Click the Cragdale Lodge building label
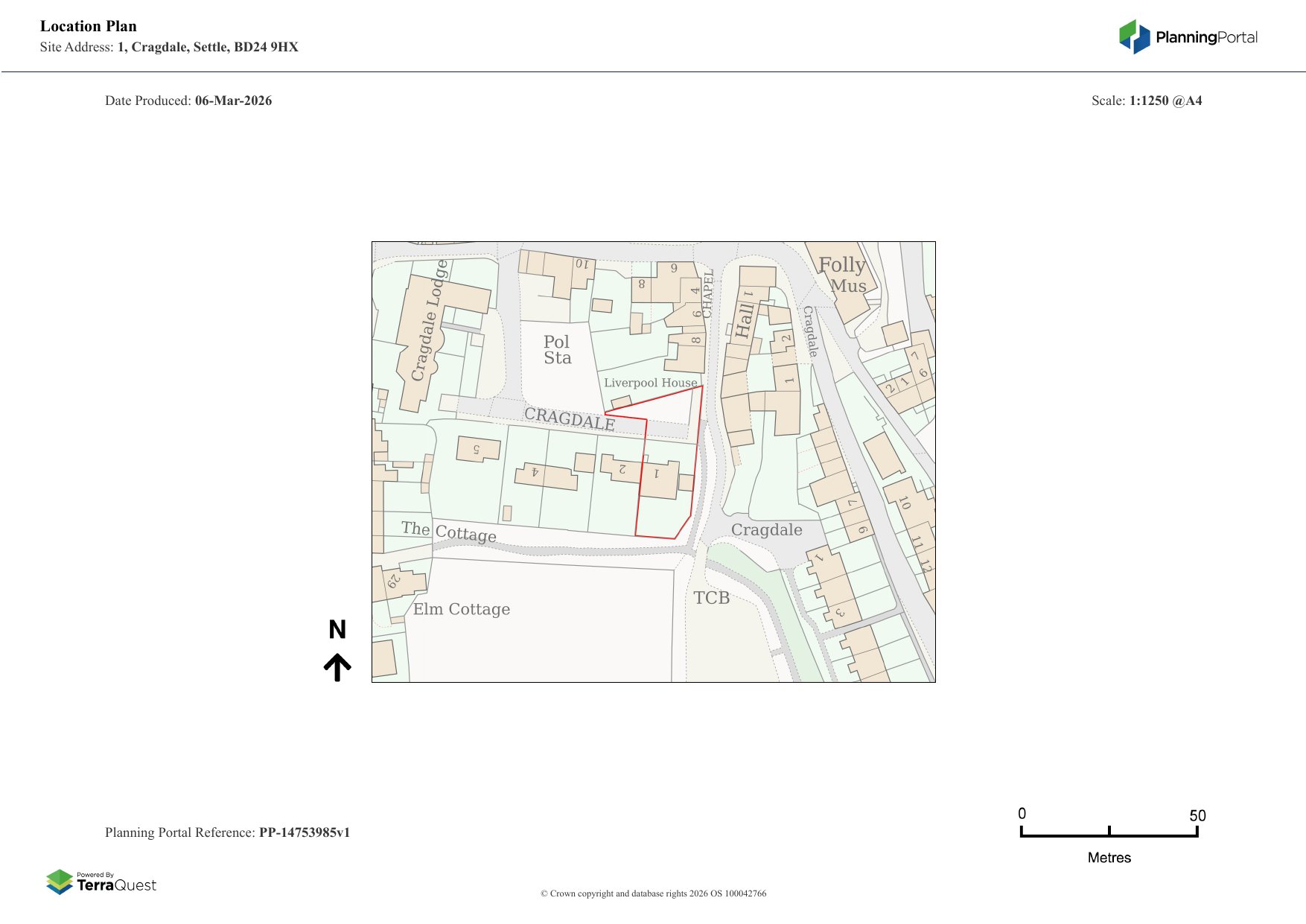 pyautogui.click(x=430, y=320)
